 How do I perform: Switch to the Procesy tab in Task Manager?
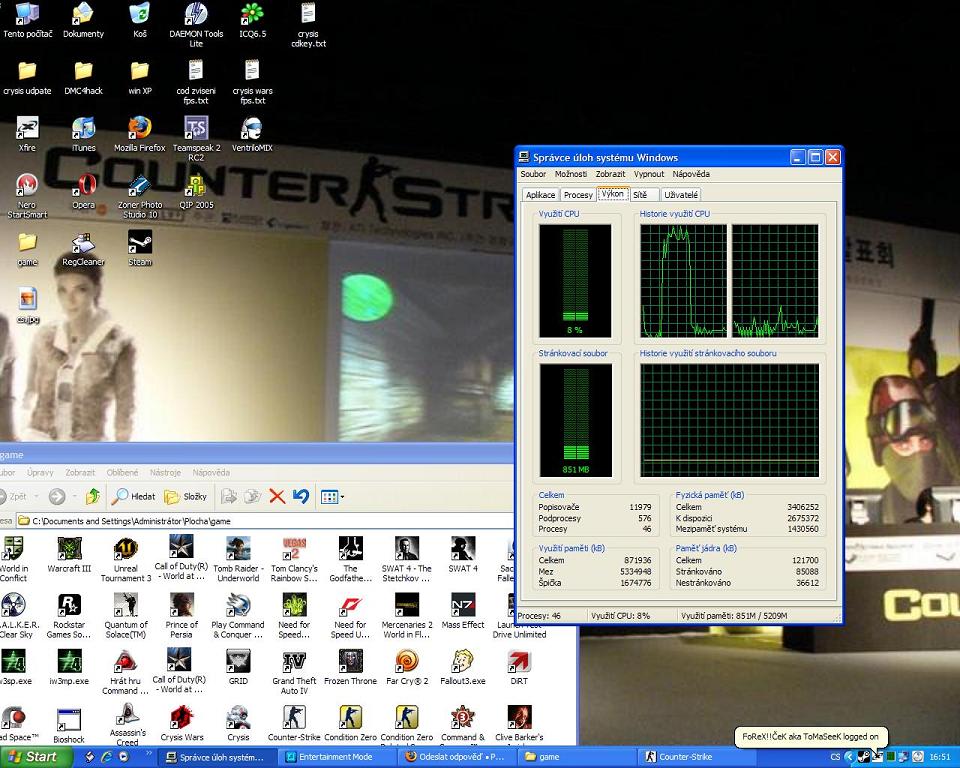(578, 195)
